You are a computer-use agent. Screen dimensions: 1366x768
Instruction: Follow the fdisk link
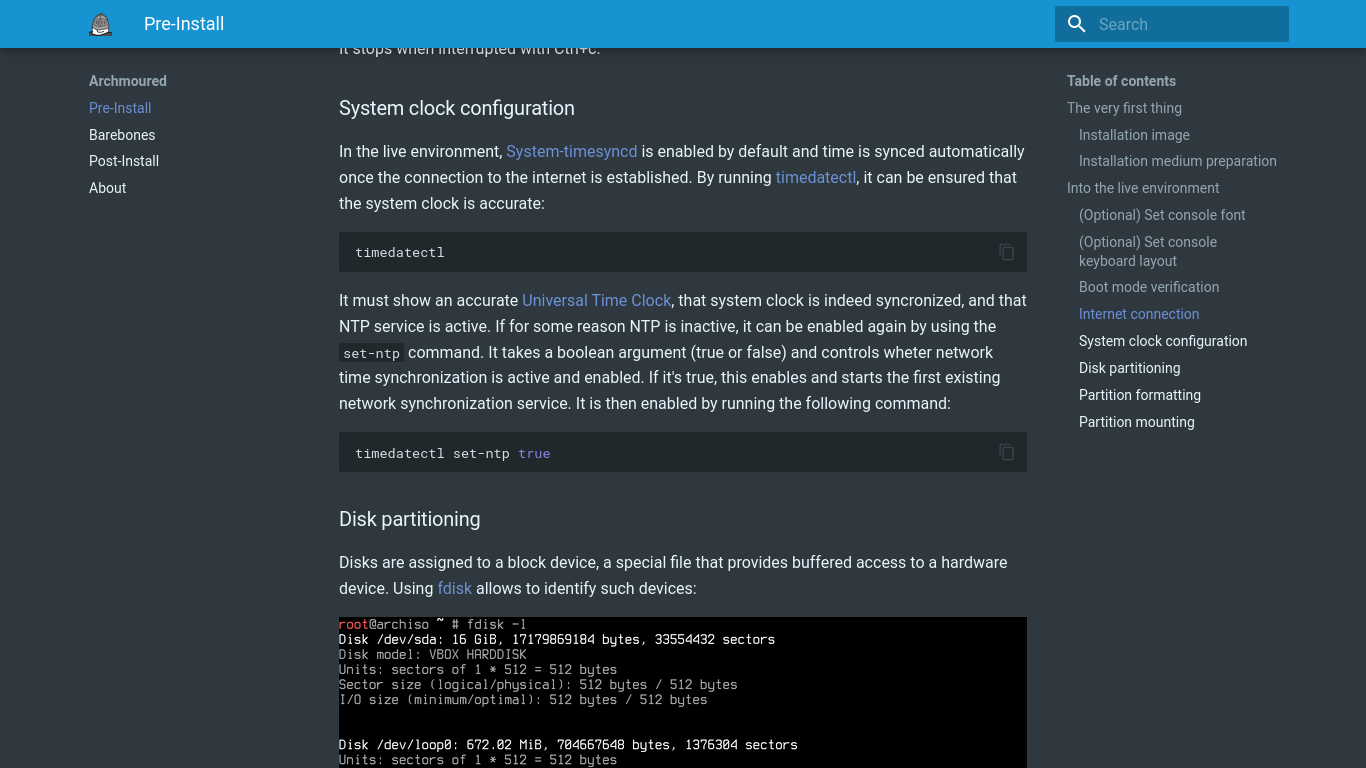pos(454,589)
